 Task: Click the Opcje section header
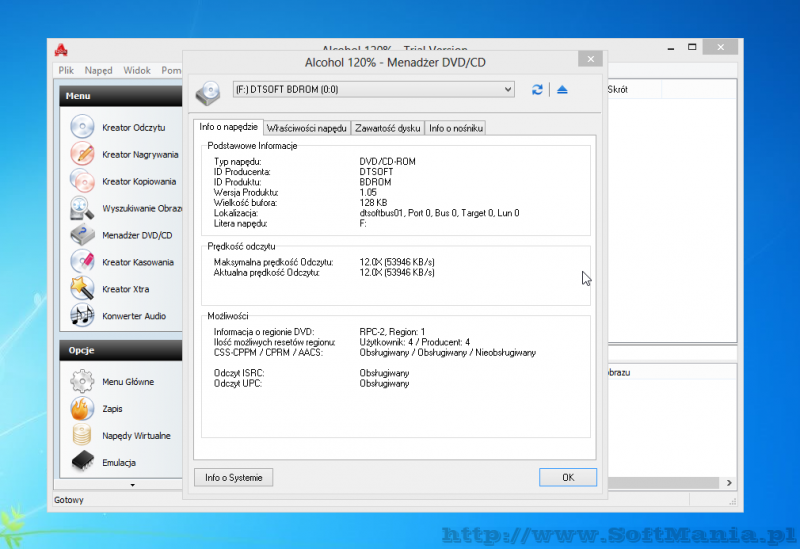point(121,350)
